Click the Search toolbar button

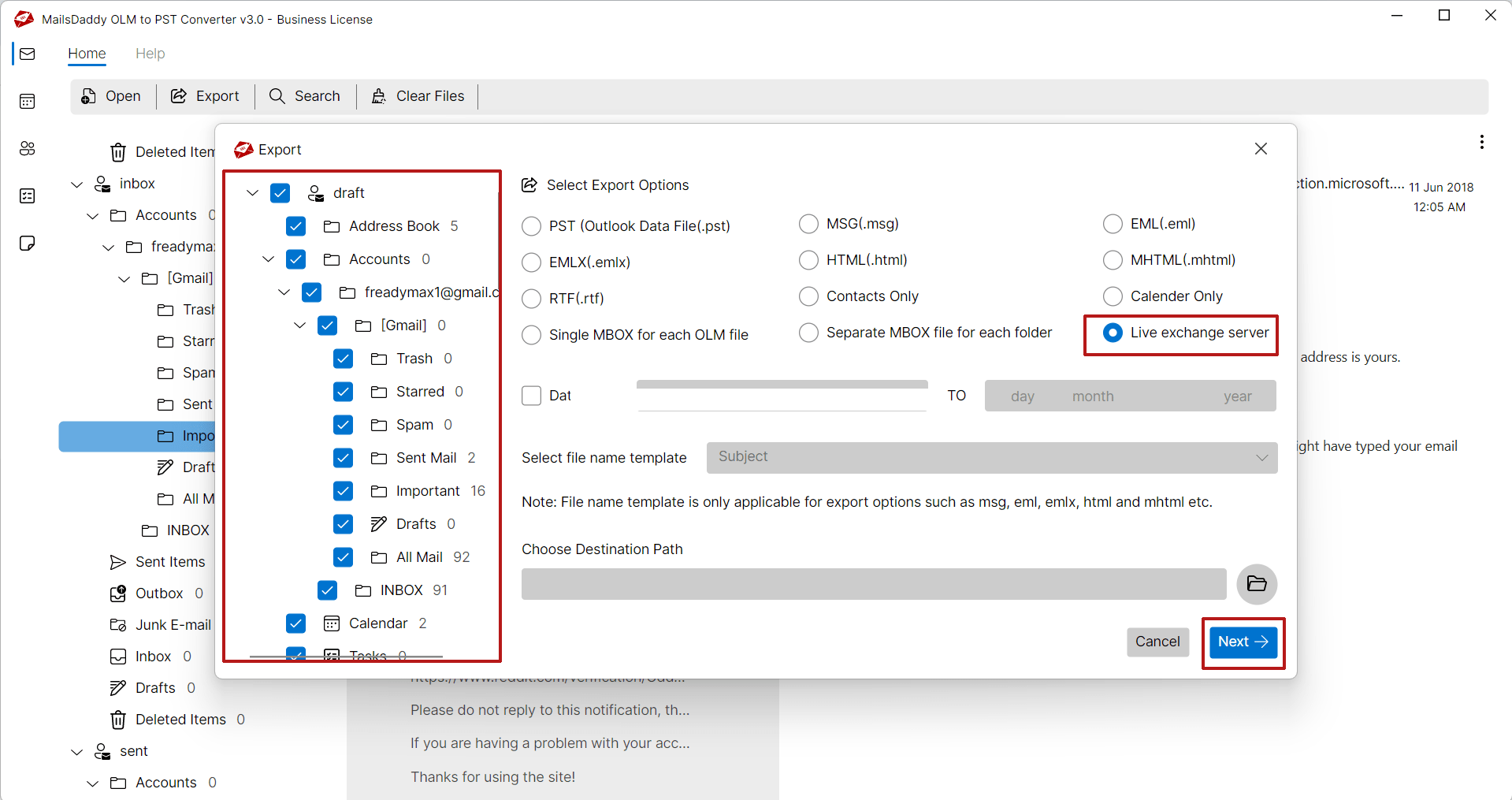[305, 96]
